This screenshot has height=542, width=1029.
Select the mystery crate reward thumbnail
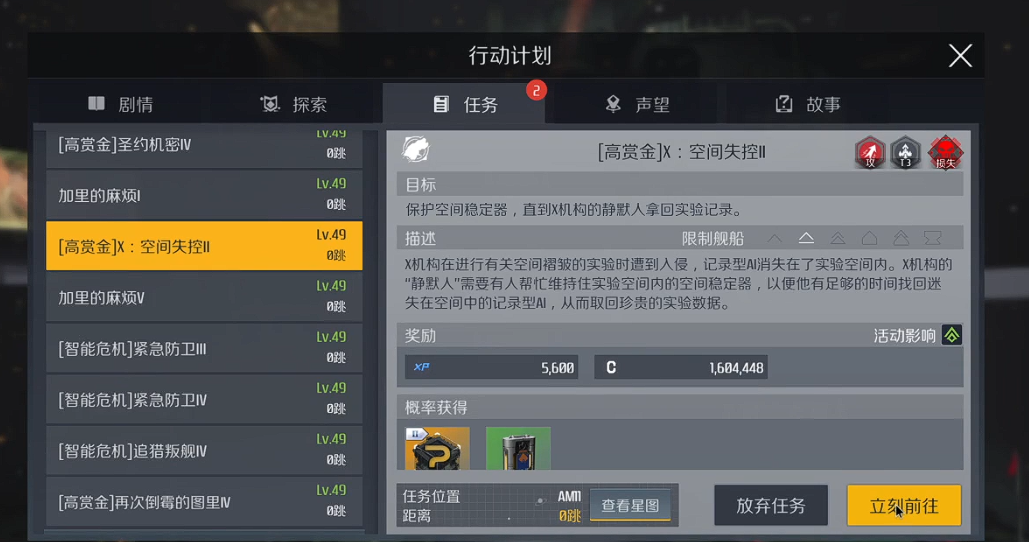tap(437, 448)
